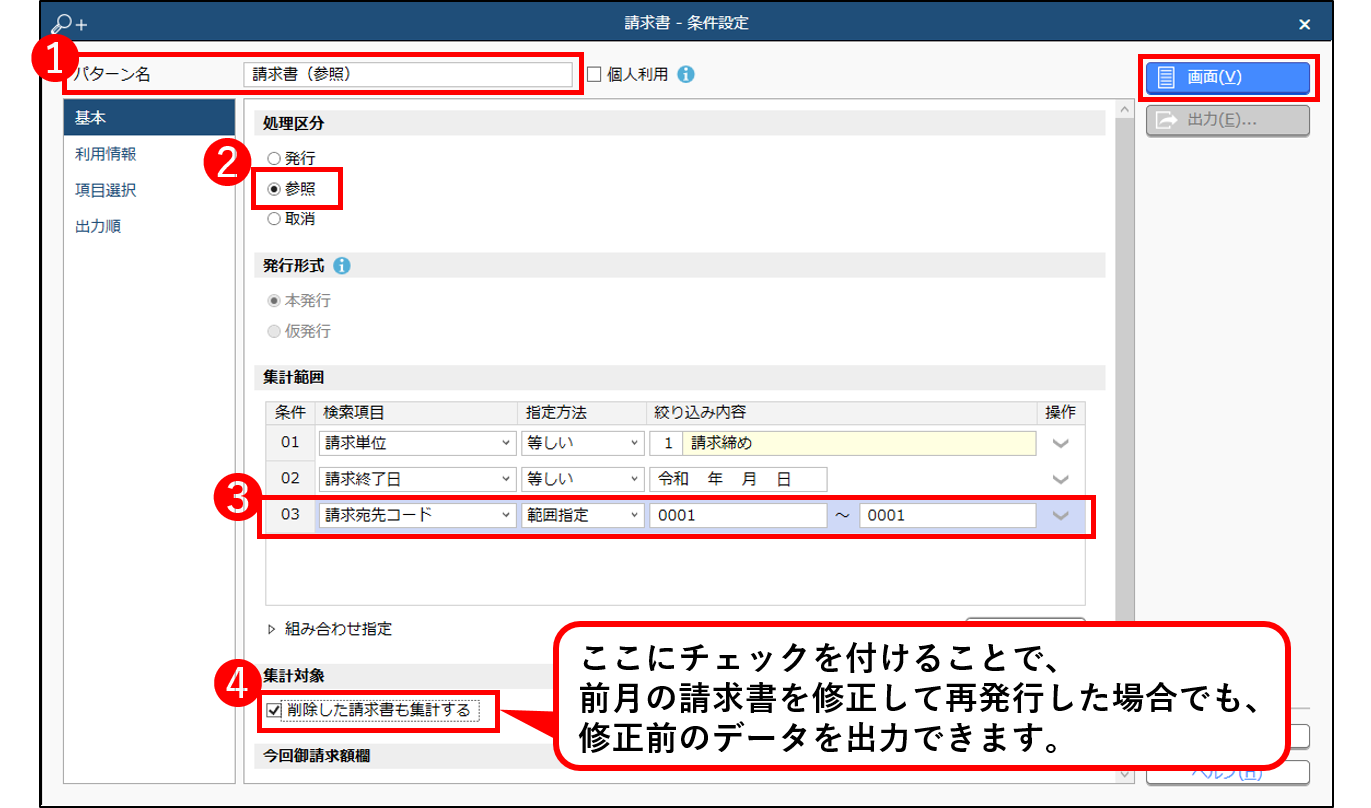
Task: Enable the 個人利用 checkbox
Action: pyautogui.click(x=594, y=74)
